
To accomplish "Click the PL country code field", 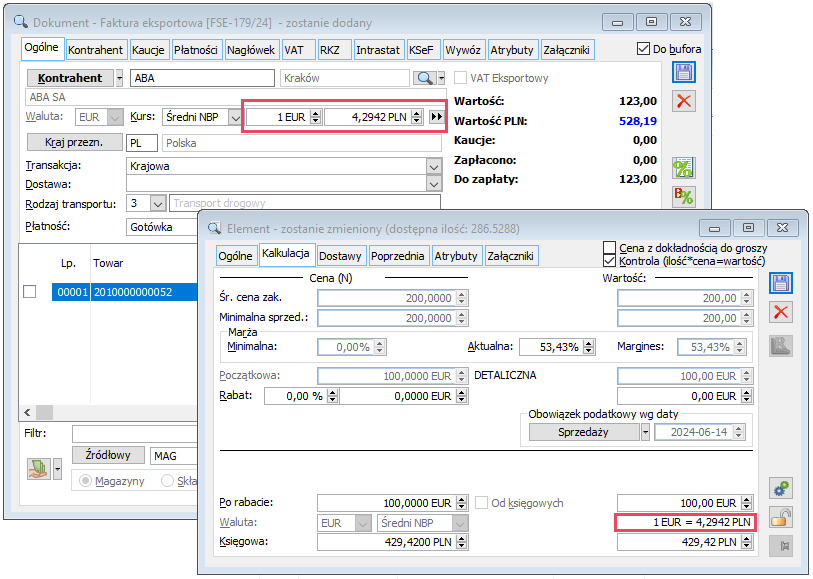I will 142,143.
